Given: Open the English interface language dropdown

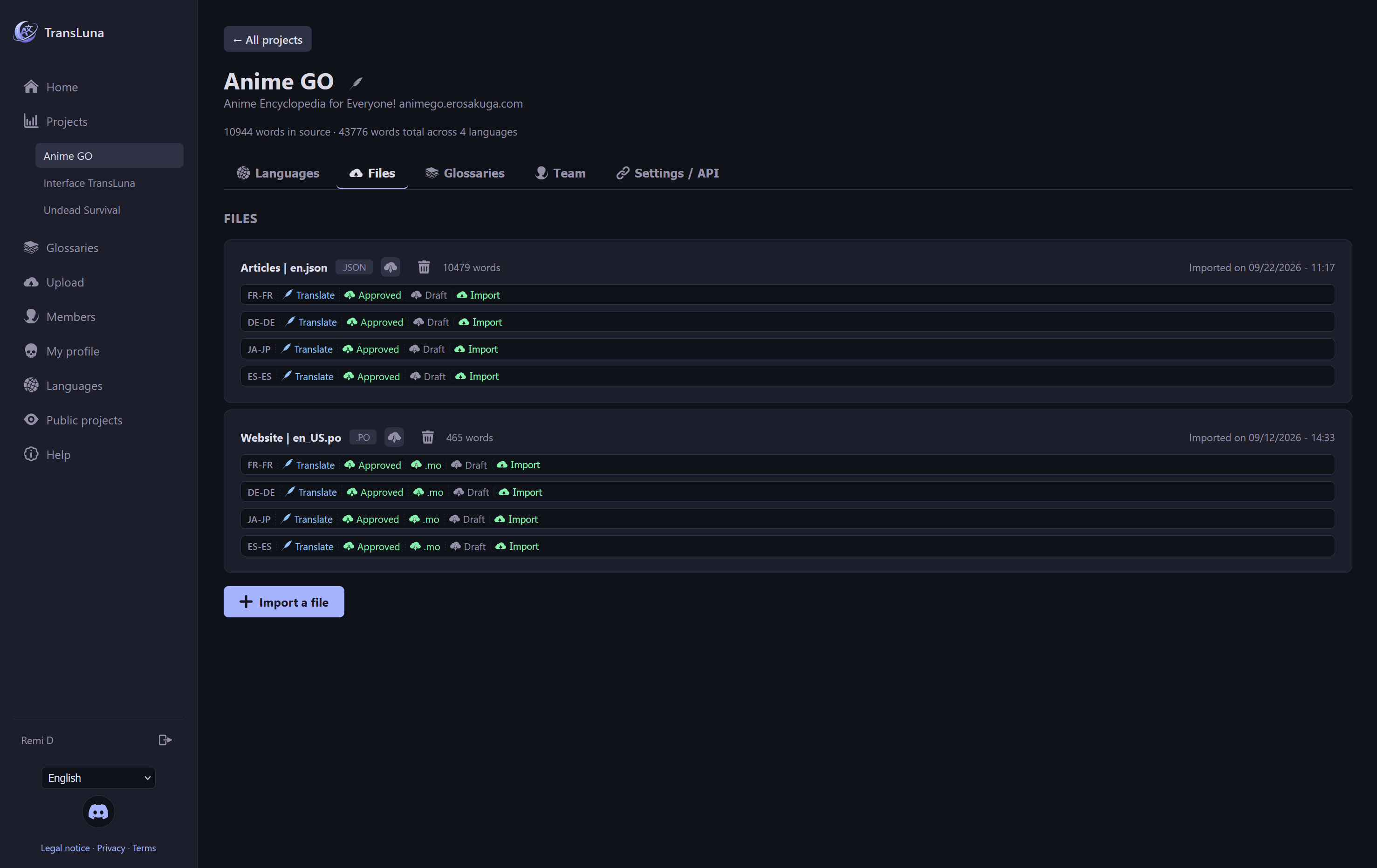Looking at the screenshot, I should tap(98, 778).
